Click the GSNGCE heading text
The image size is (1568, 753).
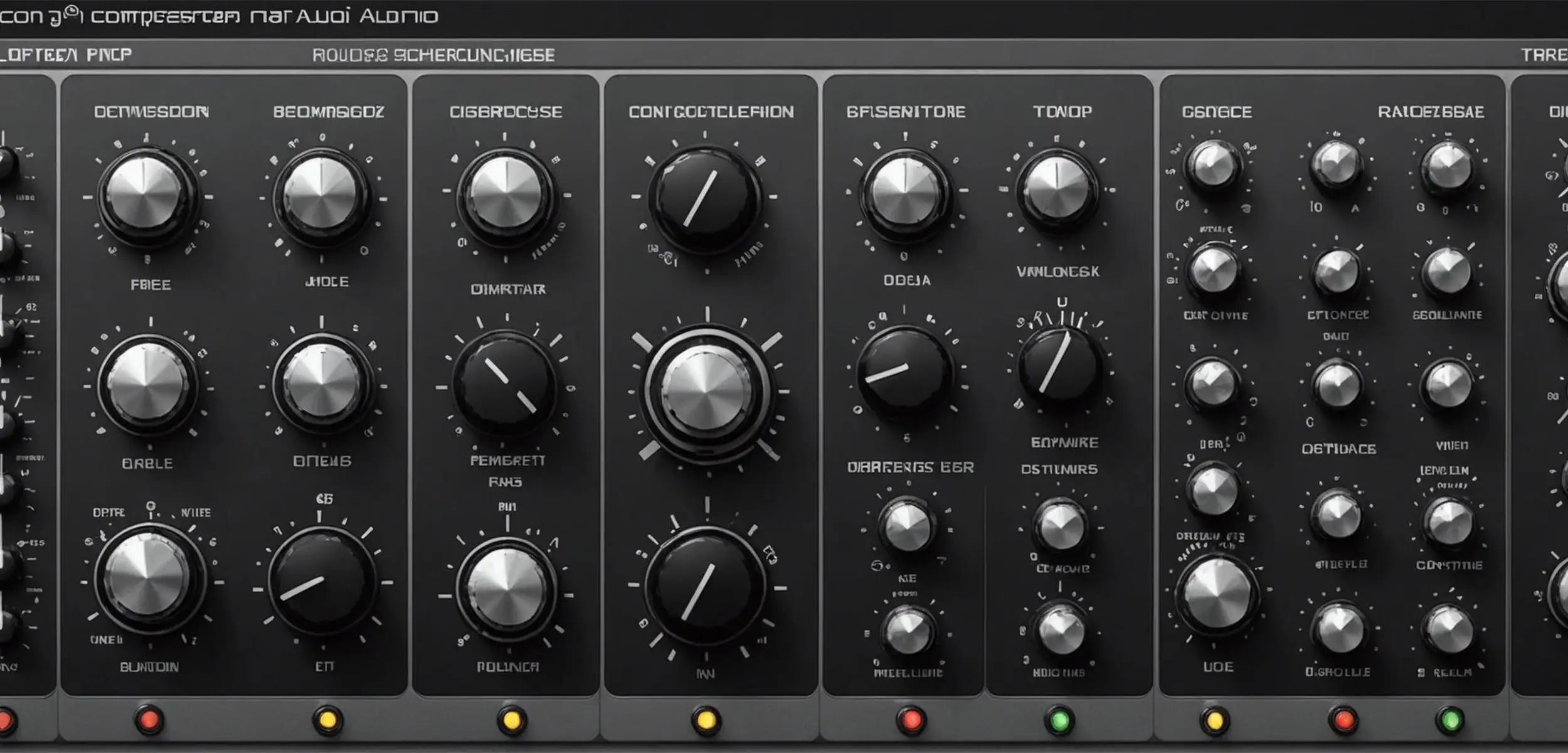click(1217, 112)
